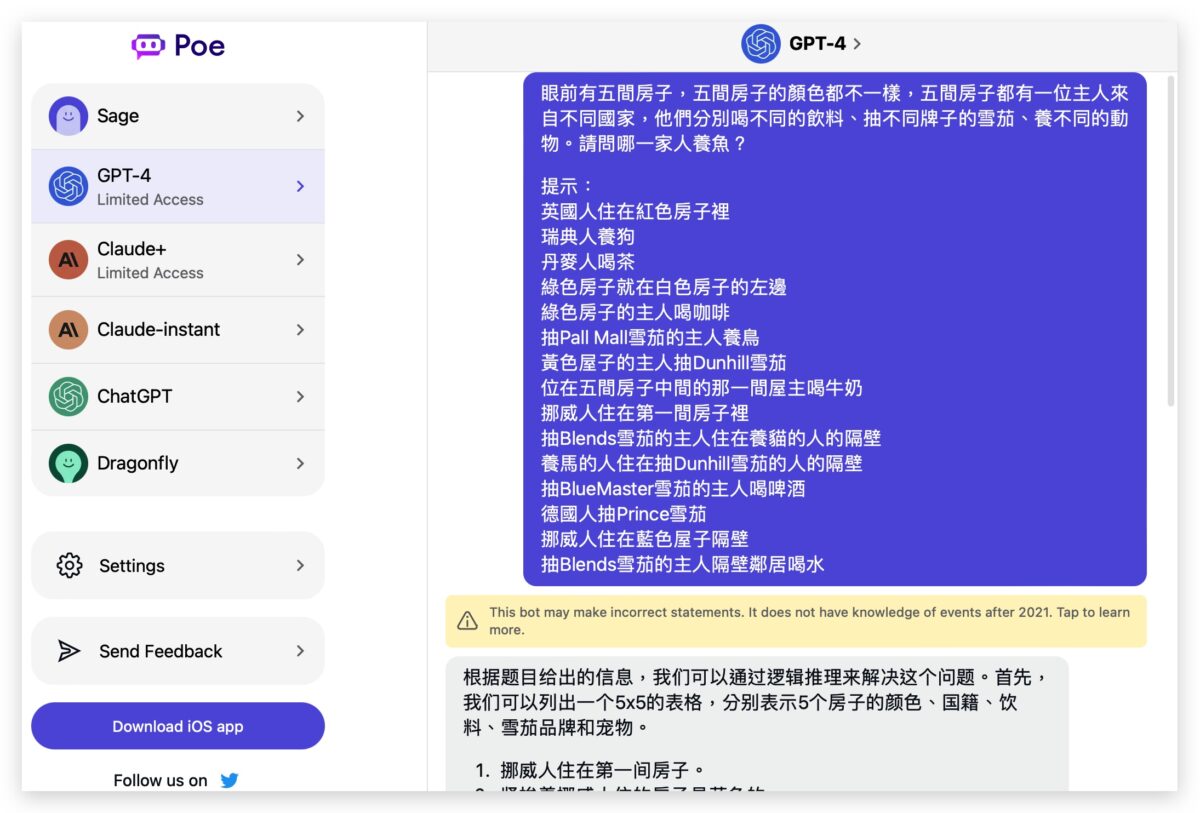1200x813 pixels.
Task: Click the '提示：' label in the message
Action: click(569, 186)
